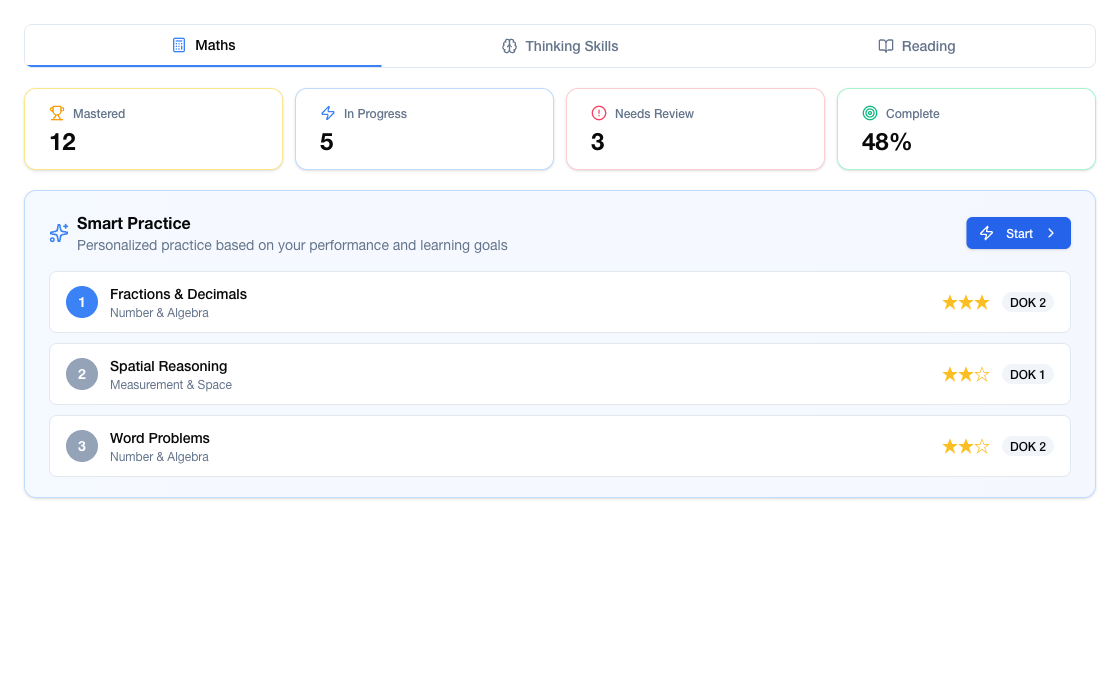Click the lightning bolt icon in In Progress card

point(327,113)
